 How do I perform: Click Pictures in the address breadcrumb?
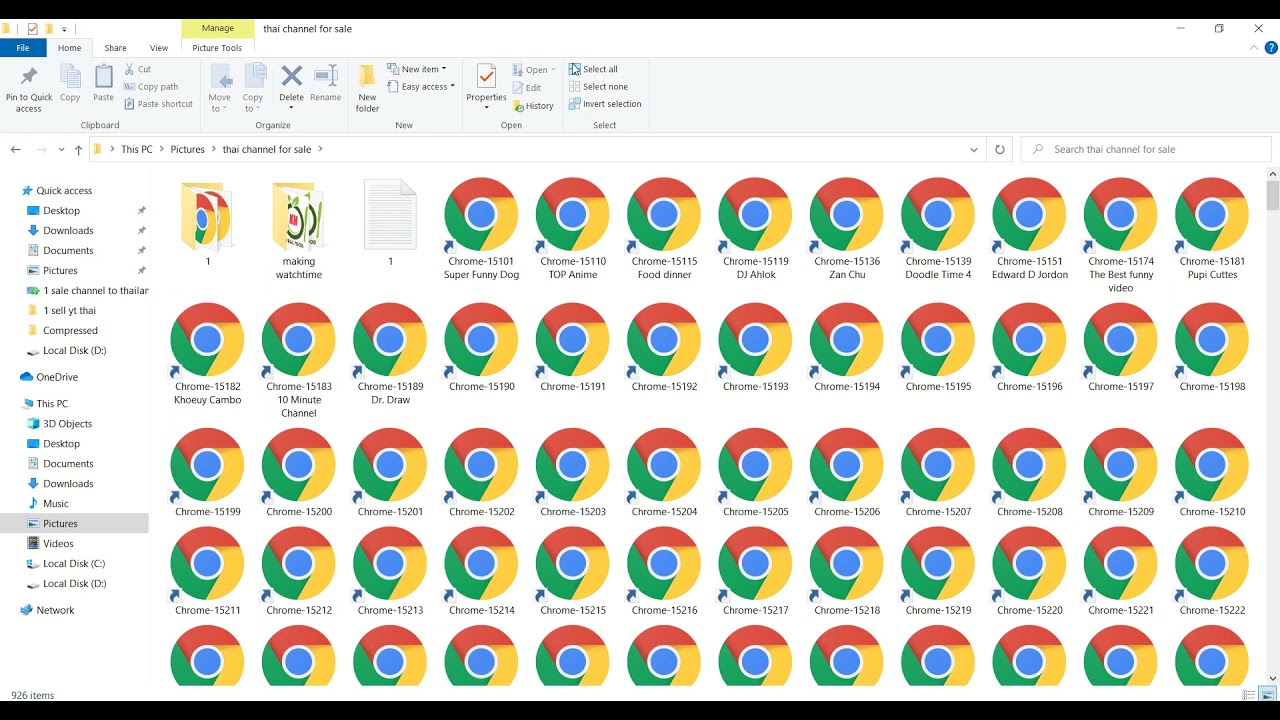click(187, 149)
